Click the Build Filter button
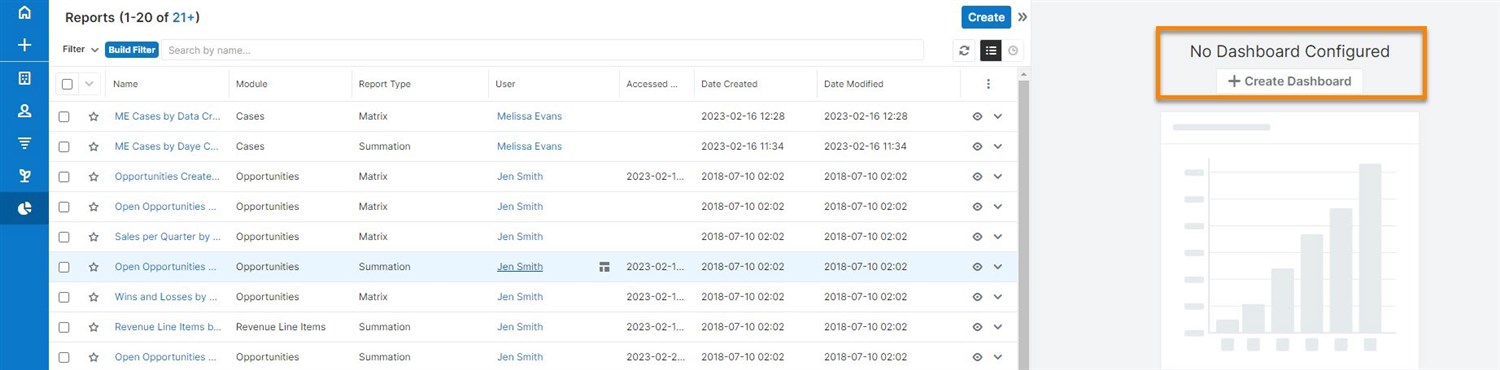 (x=132, y=49)
